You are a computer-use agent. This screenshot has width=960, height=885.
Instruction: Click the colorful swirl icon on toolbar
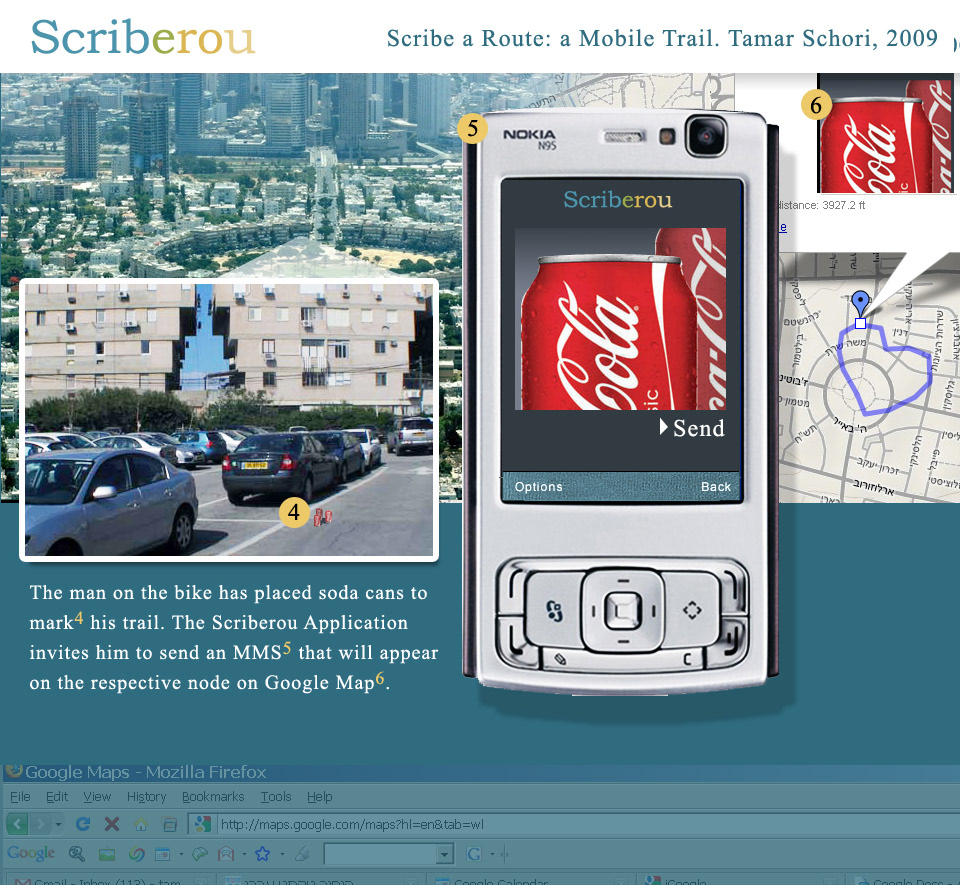136,854
